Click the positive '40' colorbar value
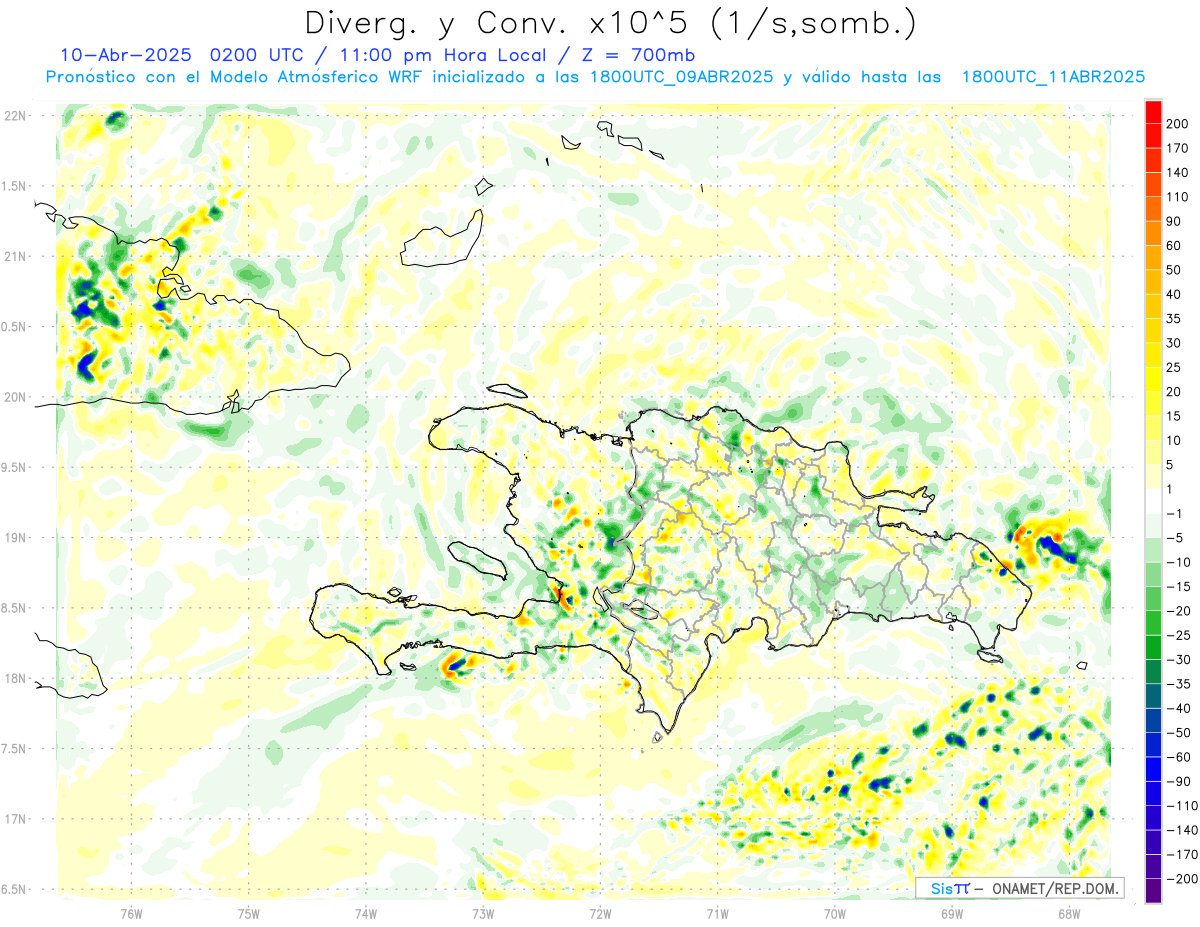 click(1174, 294)
